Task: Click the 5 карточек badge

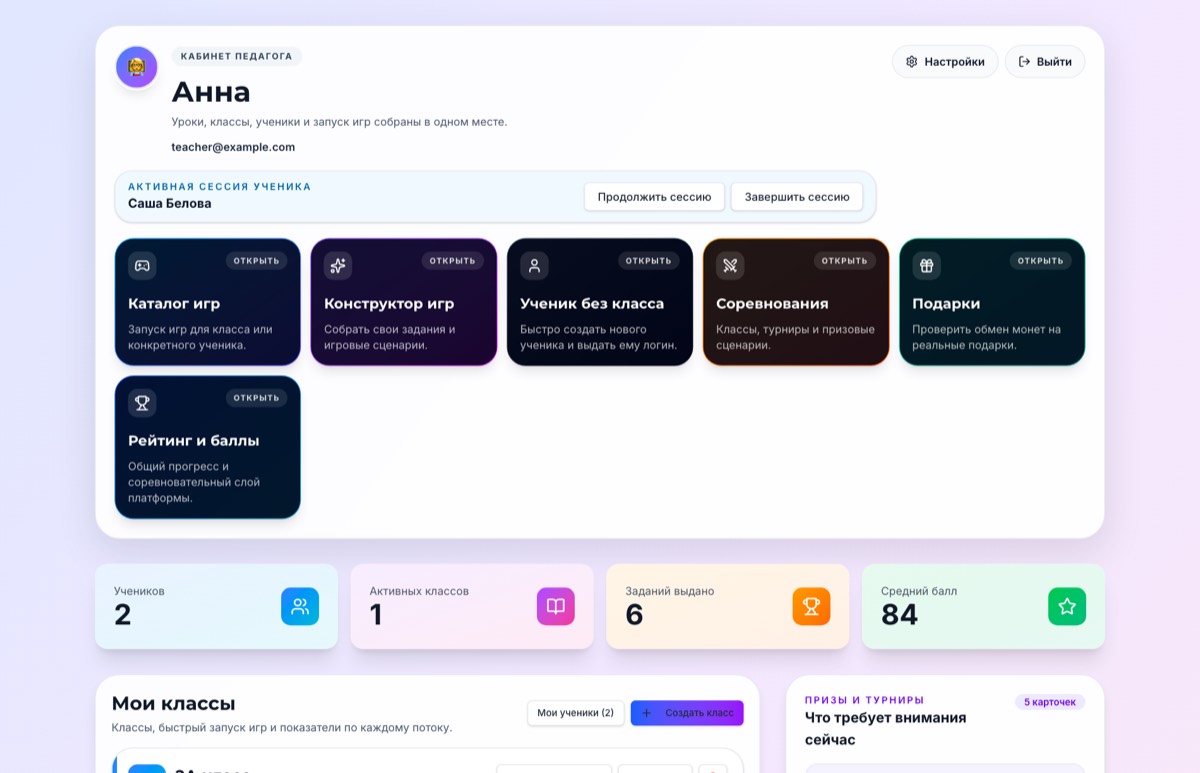Action: click(x=1050, y=702)
